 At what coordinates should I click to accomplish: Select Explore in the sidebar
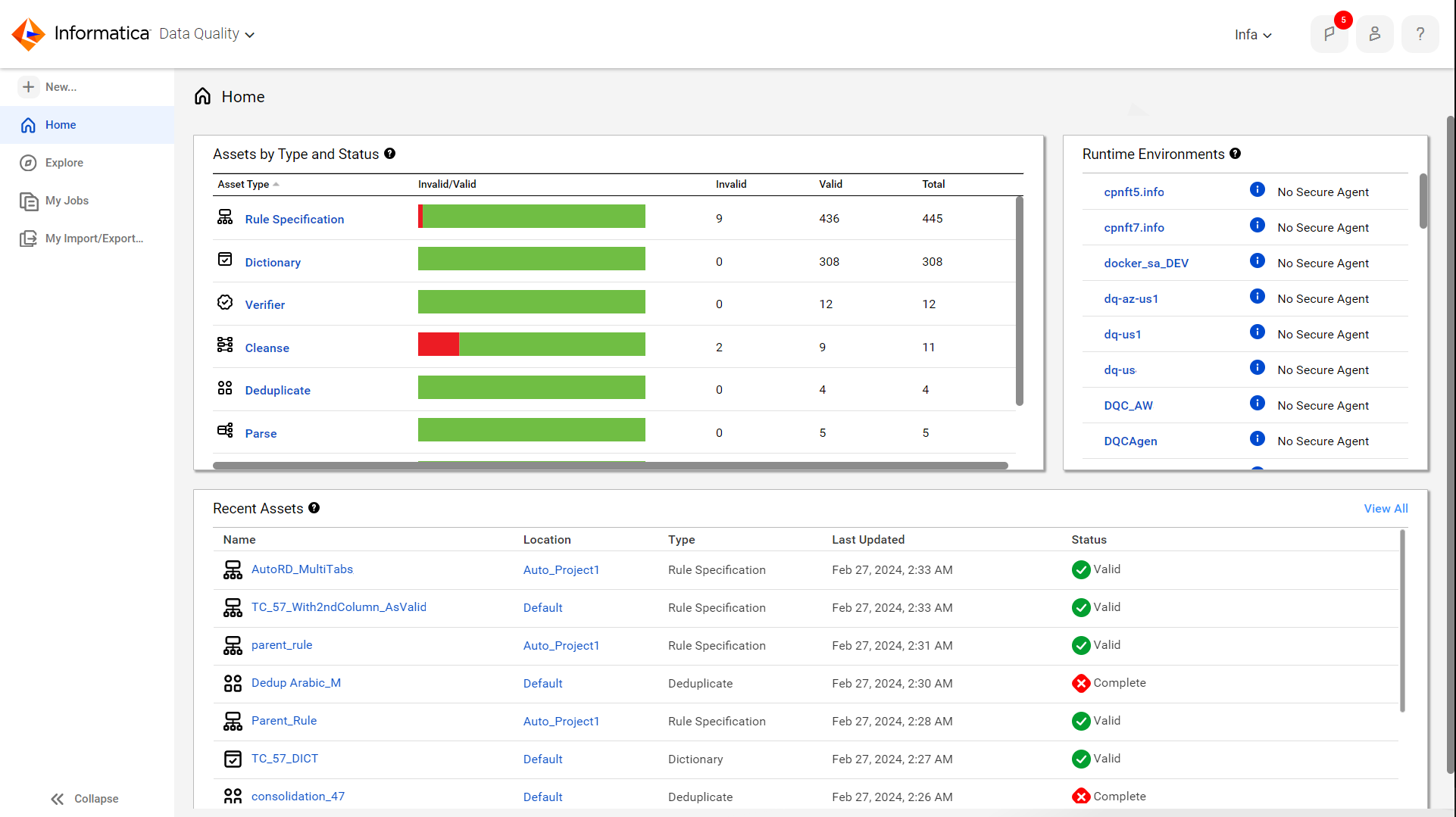pos(87,163)
